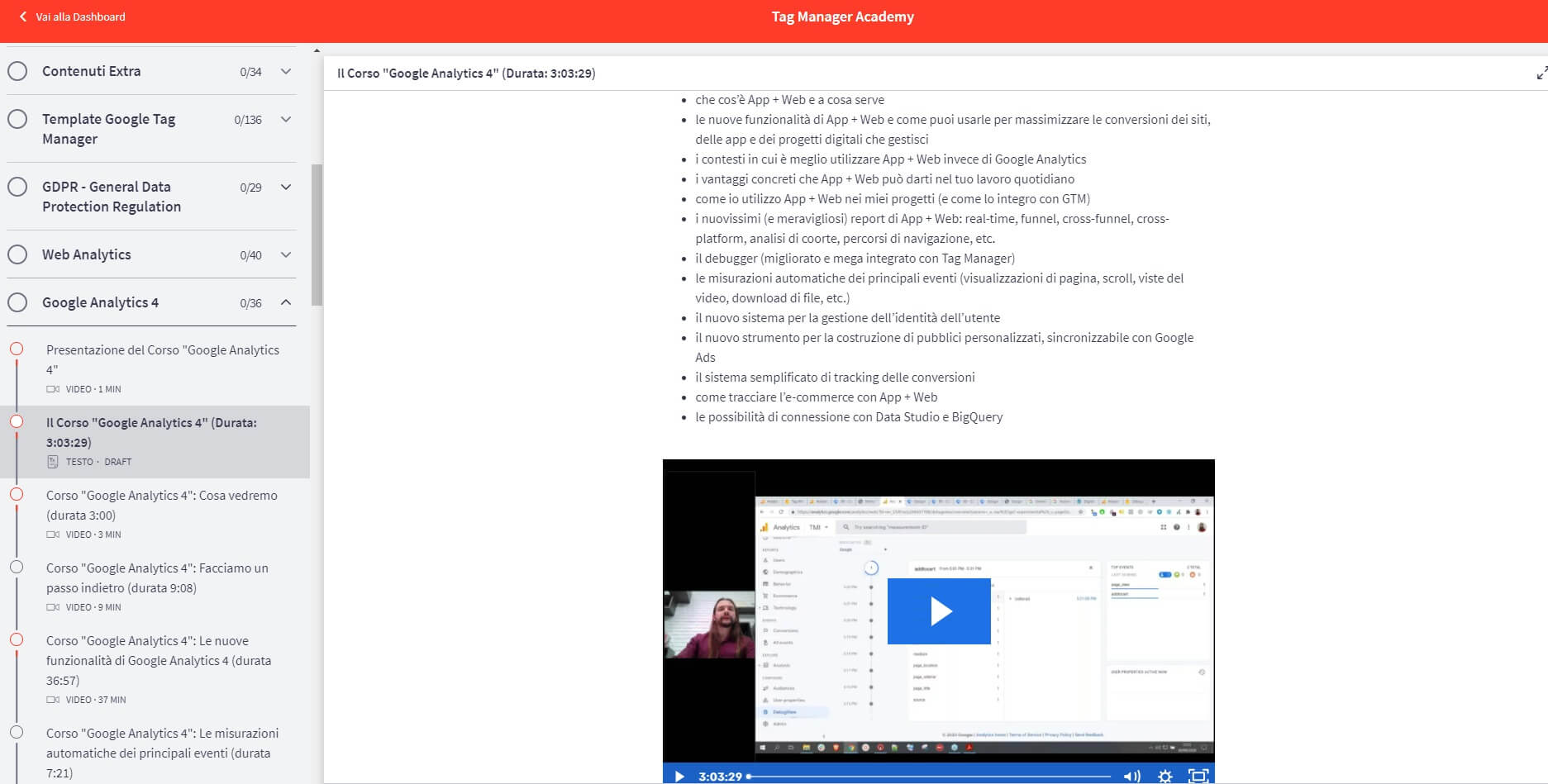The width and height of the screenshot is (1548, 784).
Task: Mark Cosa vedremo lesson circle
Action: click(x=17, y=494)
